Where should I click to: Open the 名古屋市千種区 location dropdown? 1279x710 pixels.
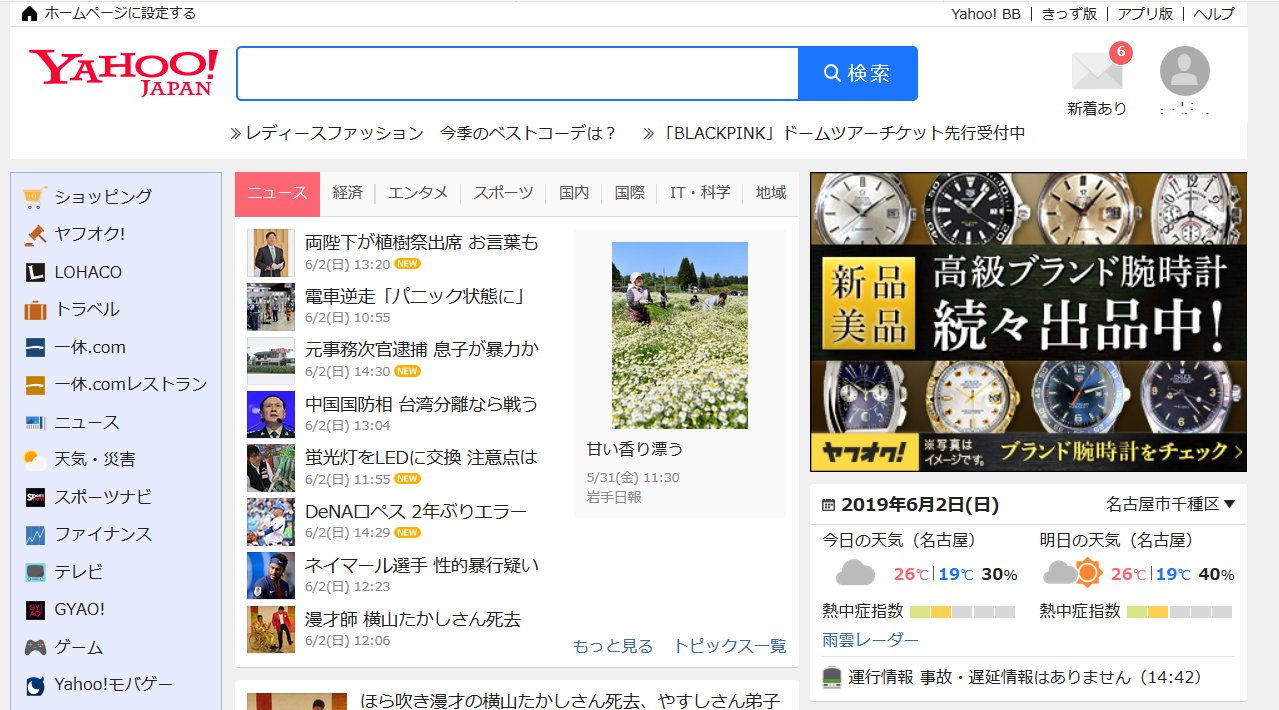pyautogui.click(x=1170, y=505)
